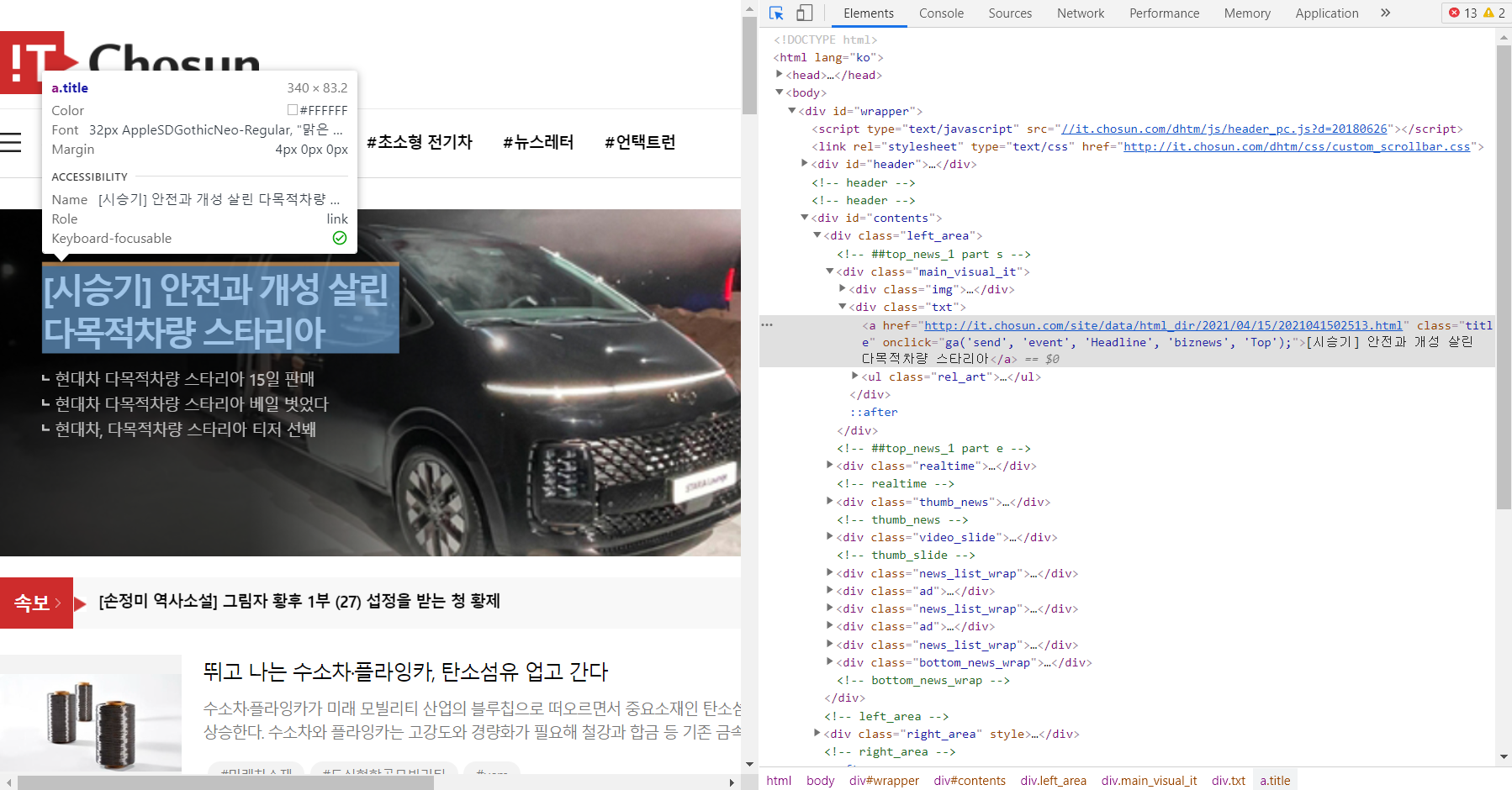Expand the bottom_news_wrap div node
This screenshot has height=790, width=1512.
(x=830, y=662)
